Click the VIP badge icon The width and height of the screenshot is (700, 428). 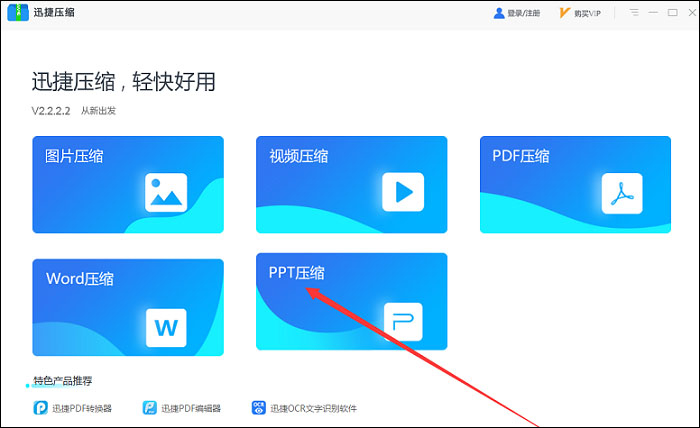pos(564,13)
